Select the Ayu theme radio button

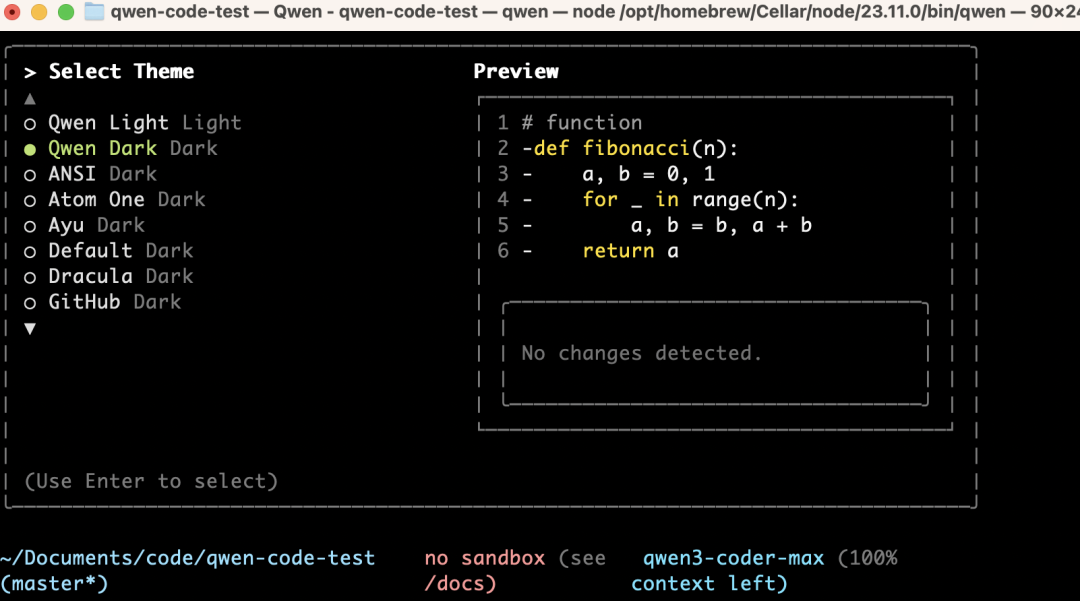(30, 226)
